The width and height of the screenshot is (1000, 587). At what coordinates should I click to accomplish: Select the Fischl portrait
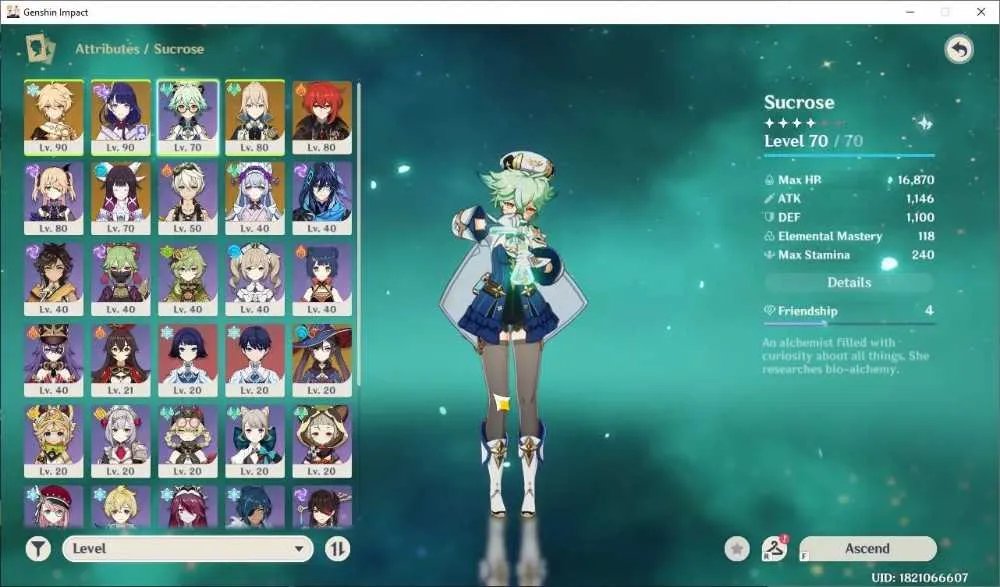pos(54,198)
